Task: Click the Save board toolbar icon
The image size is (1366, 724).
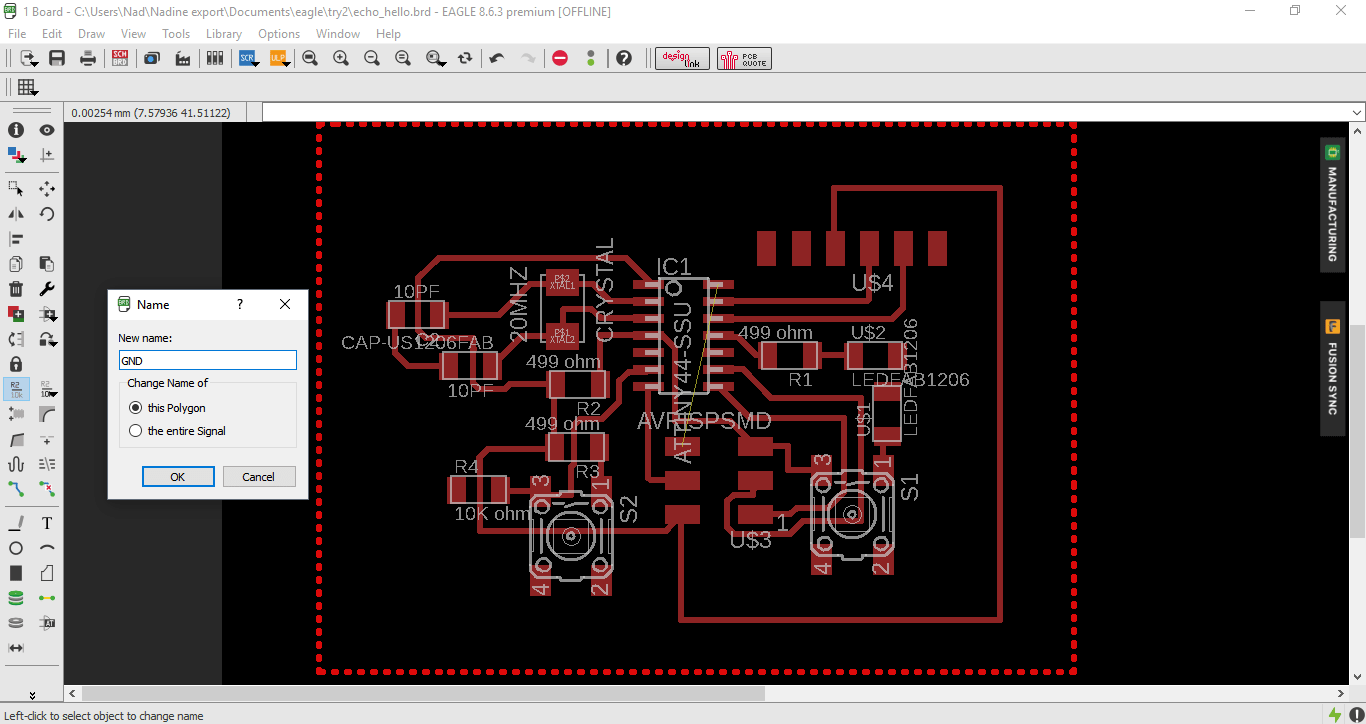Action: tap(57, 58)
